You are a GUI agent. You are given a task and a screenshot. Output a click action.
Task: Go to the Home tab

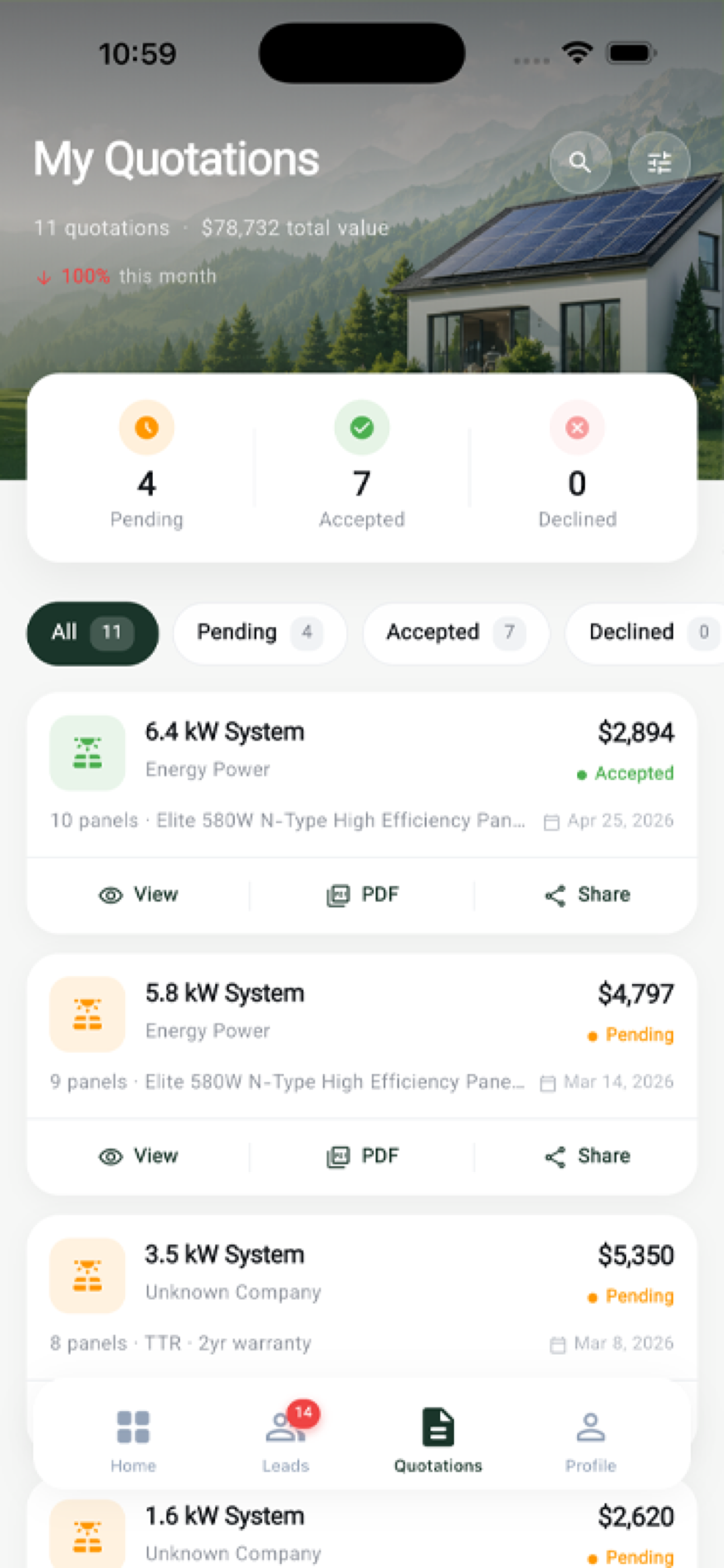point(133,1440)
